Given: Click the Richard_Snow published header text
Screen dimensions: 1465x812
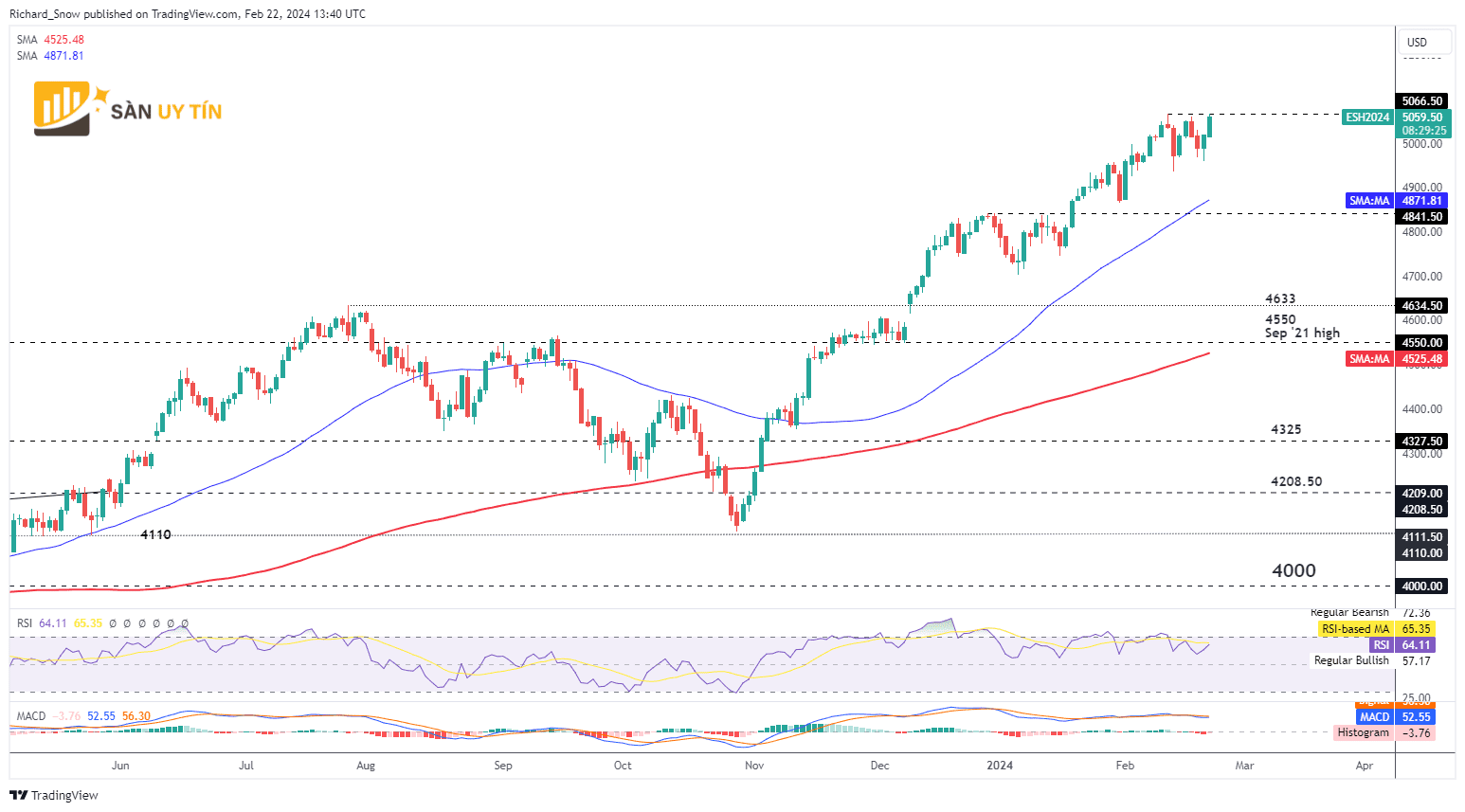Looking at the screenshot, I should 187,13.
